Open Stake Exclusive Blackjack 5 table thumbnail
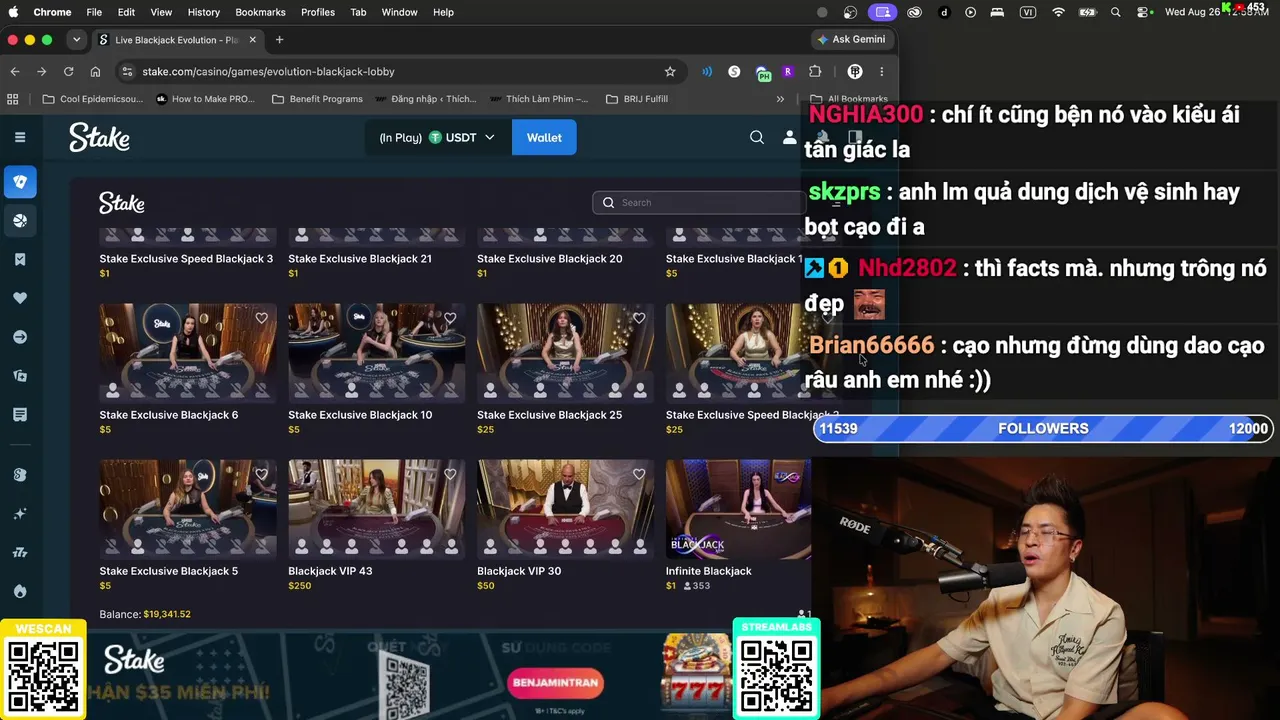 pyautogui.click(x=188, y=508)
